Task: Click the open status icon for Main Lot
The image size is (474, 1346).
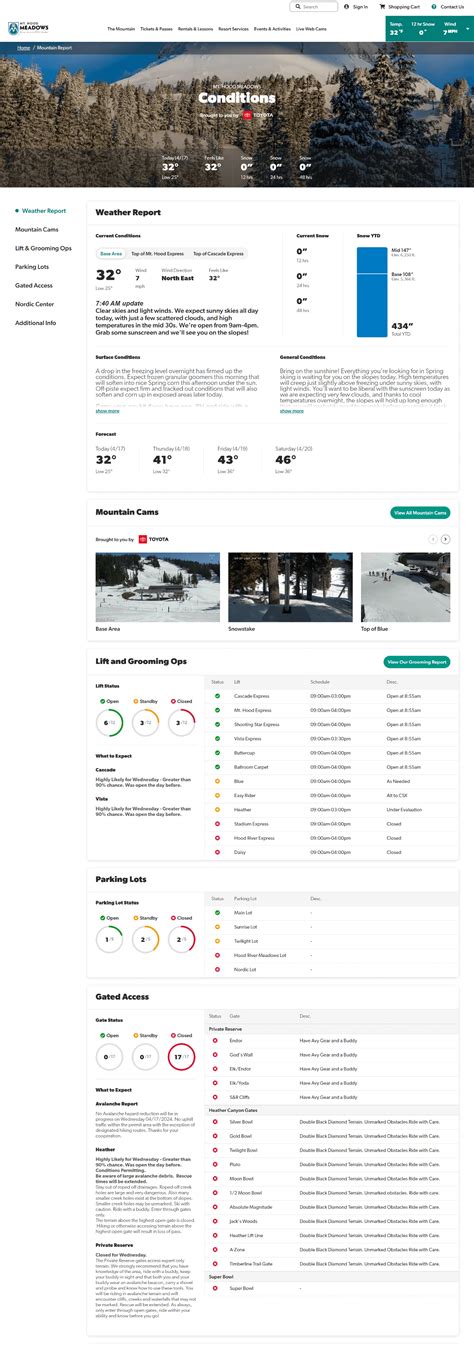Action: point(216,912)
